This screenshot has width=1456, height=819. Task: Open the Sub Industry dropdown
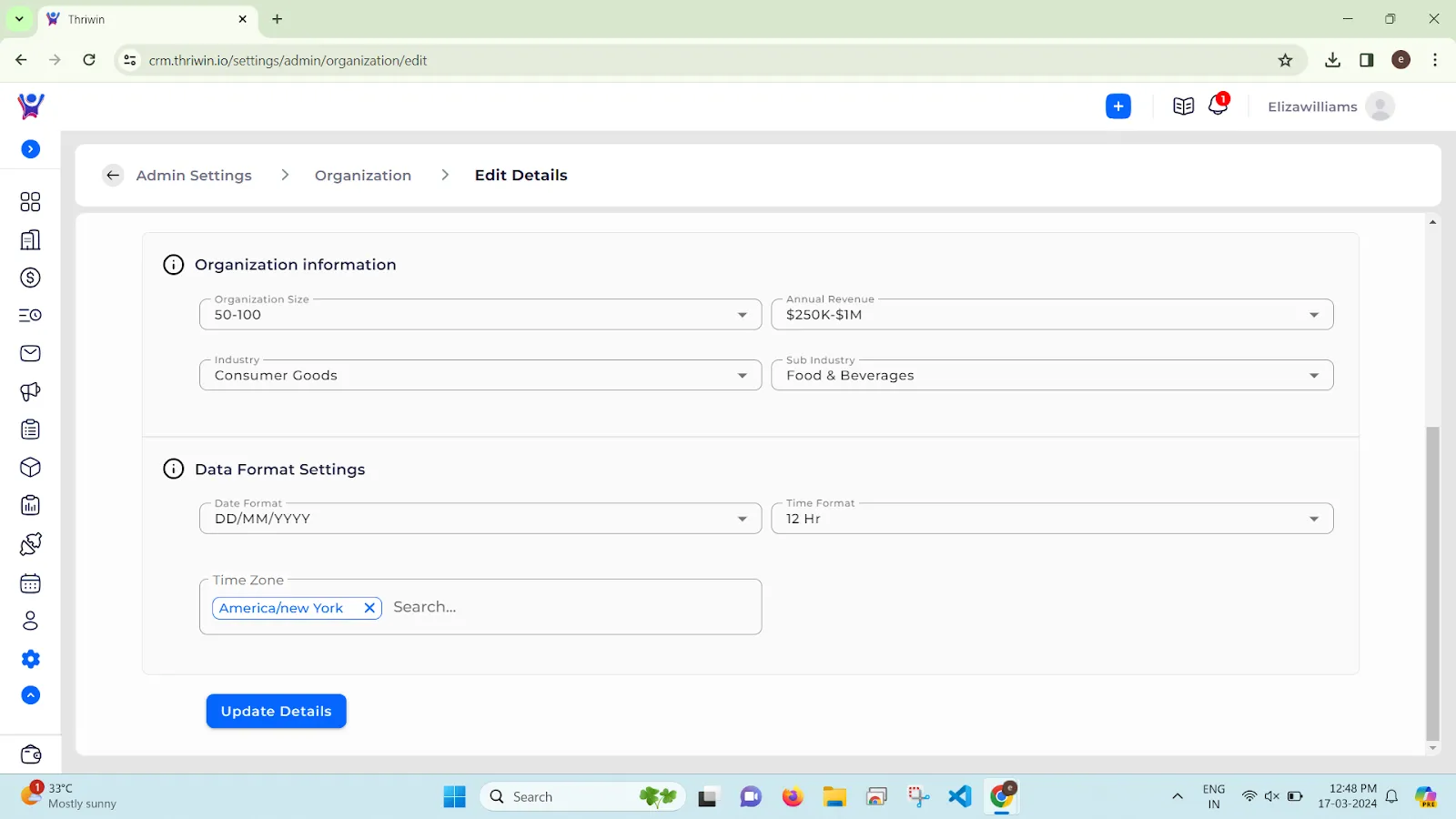coord(1052,375)
